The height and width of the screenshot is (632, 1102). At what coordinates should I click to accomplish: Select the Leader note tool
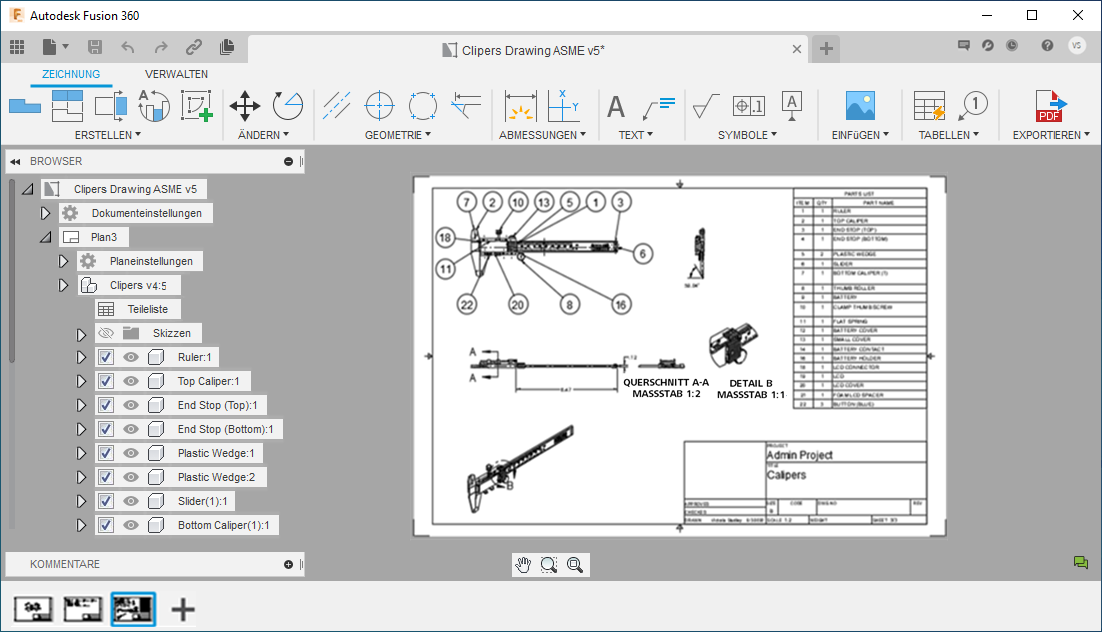pyautogui.click(x=659, y=108)
